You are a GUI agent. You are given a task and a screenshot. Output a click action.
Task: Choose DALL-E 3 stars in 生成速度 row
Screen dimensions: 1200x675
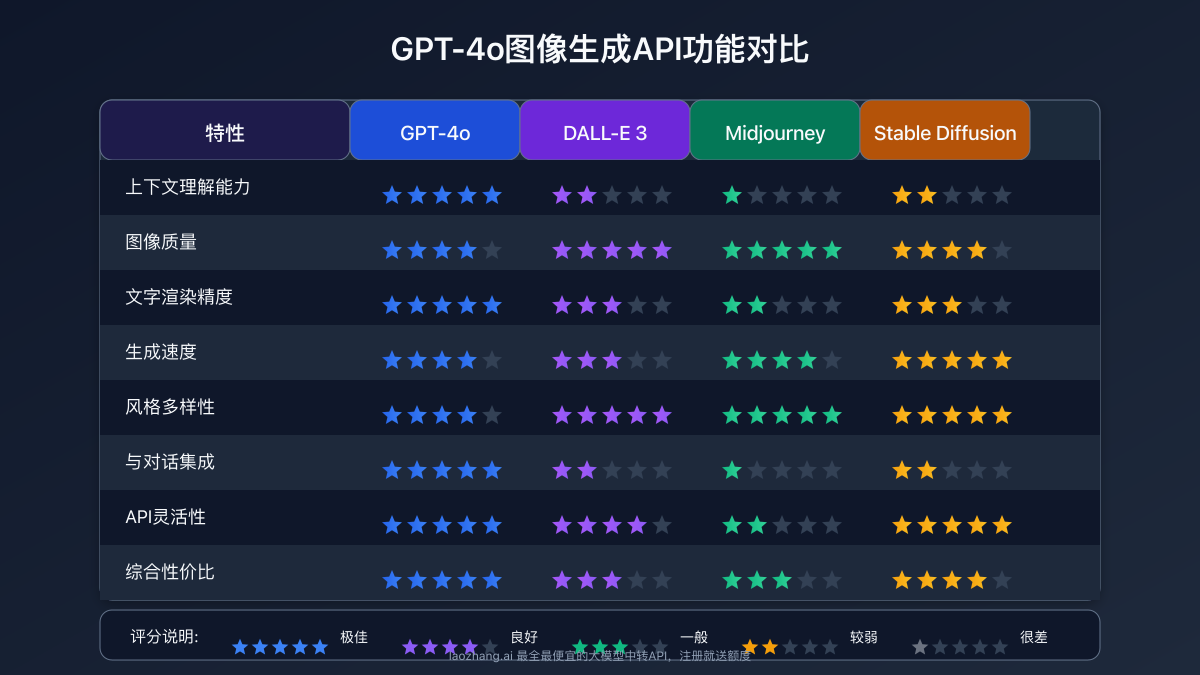tap(612, 360)
